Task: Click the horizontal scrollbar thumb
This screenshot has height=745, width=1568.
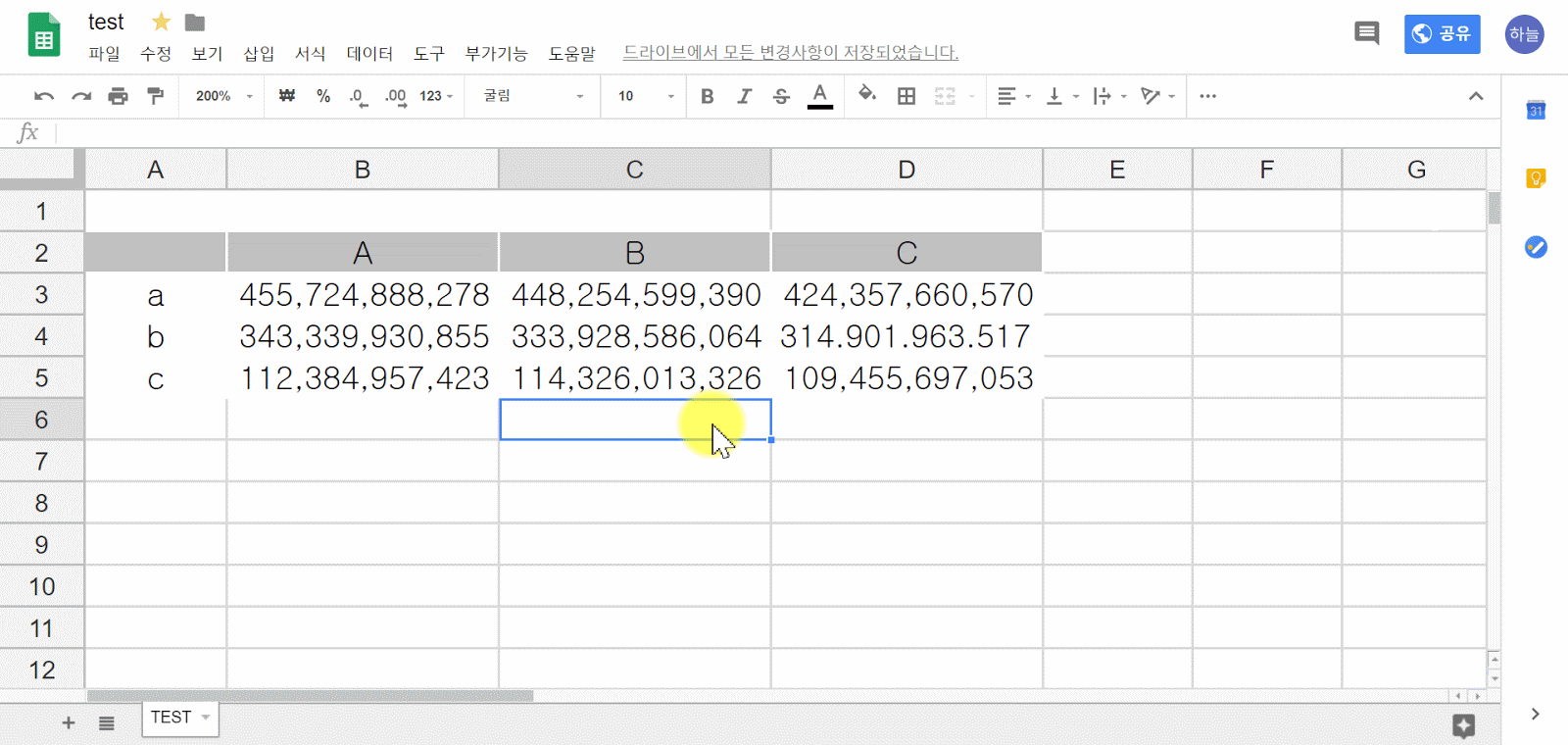Action: coord(311,696)
